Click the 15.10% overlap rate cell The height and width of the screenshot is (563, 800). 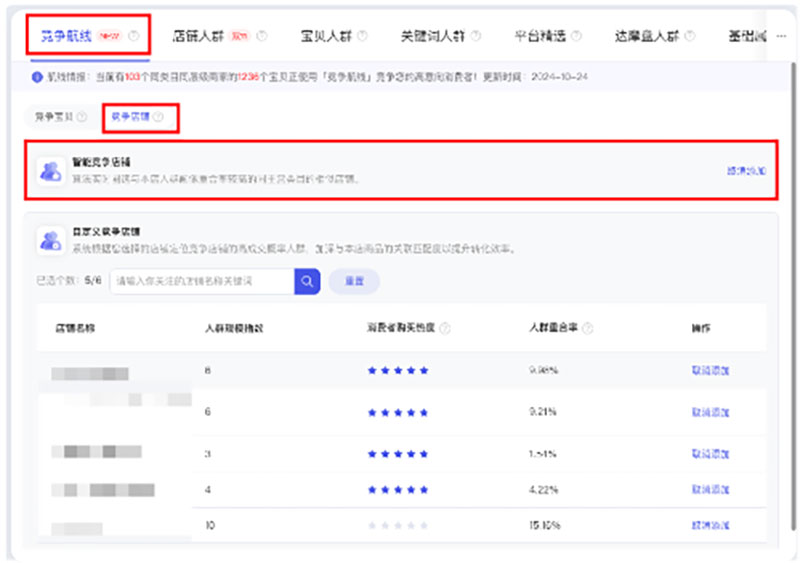click(544, 525)
